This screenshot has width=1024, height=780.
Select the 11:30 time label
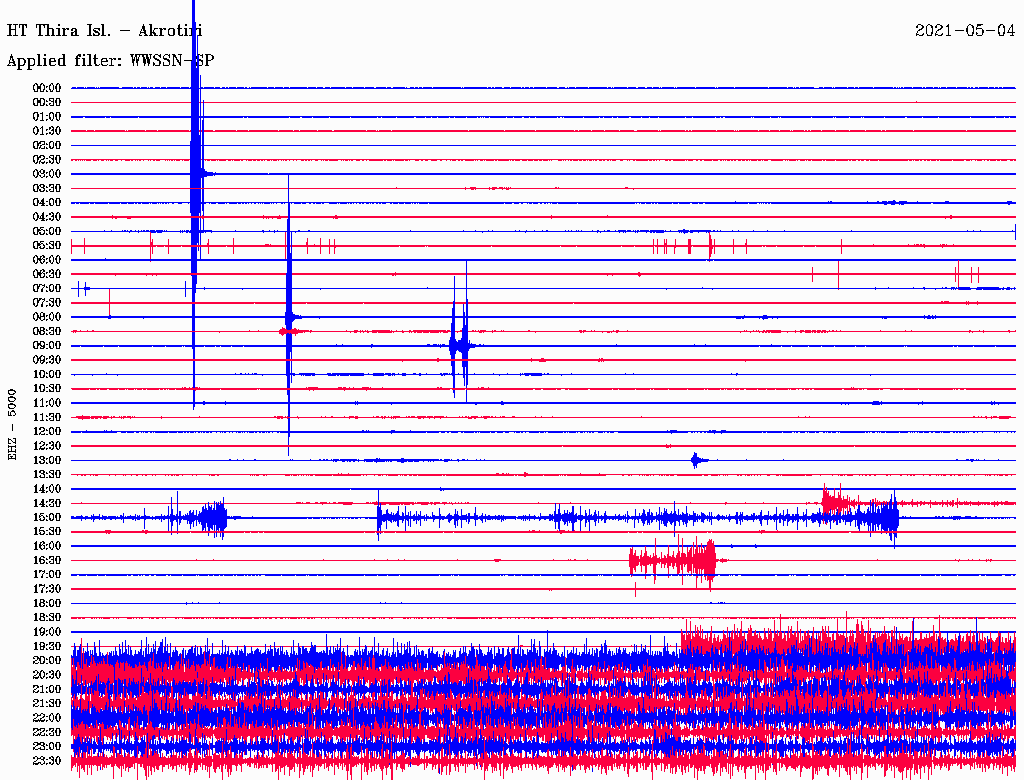tap(46, 417)
